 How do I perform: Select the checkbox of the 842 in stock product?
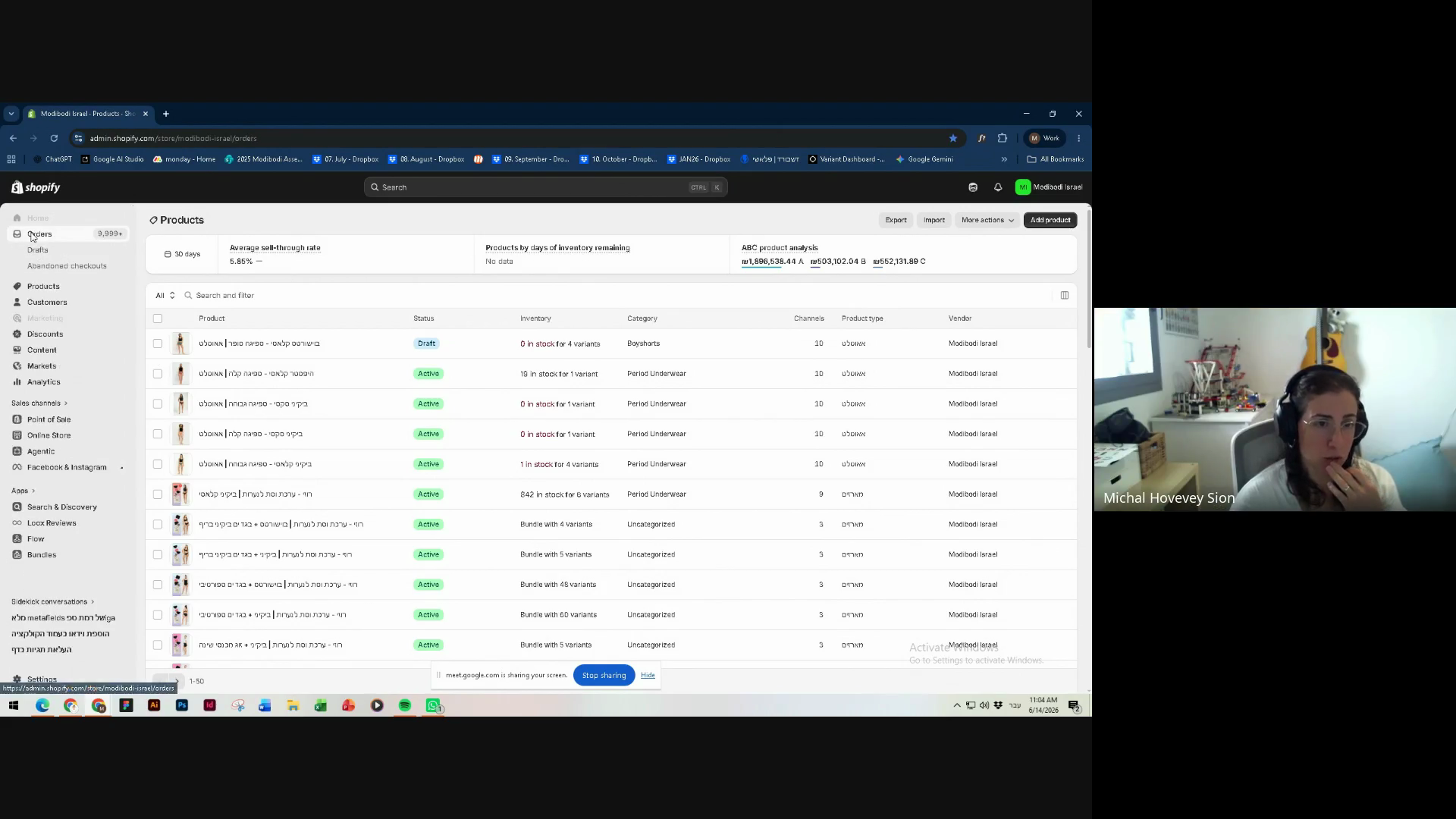(158, 494)
